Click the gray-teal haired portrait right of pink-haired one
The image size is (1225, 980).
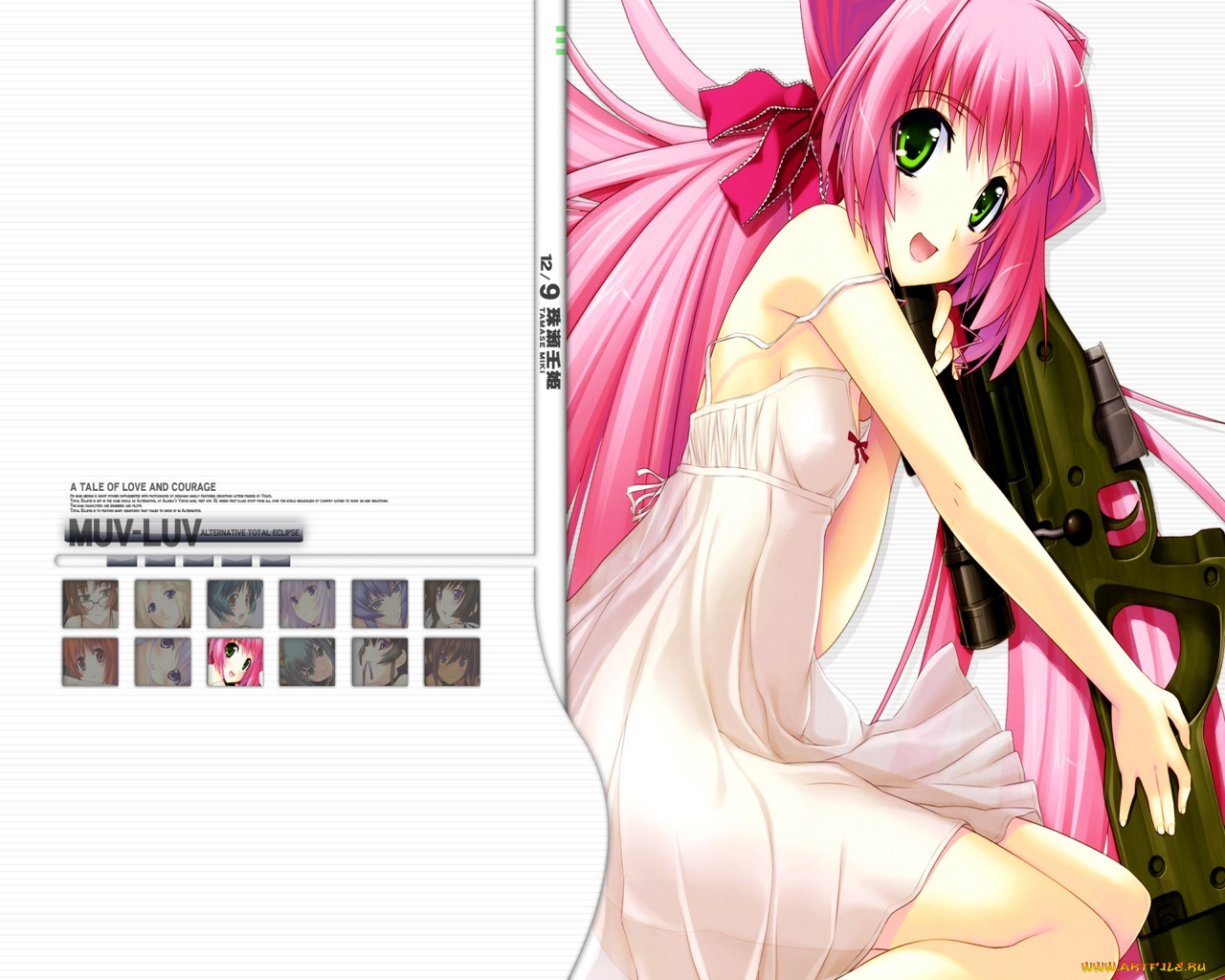point(307,662)
